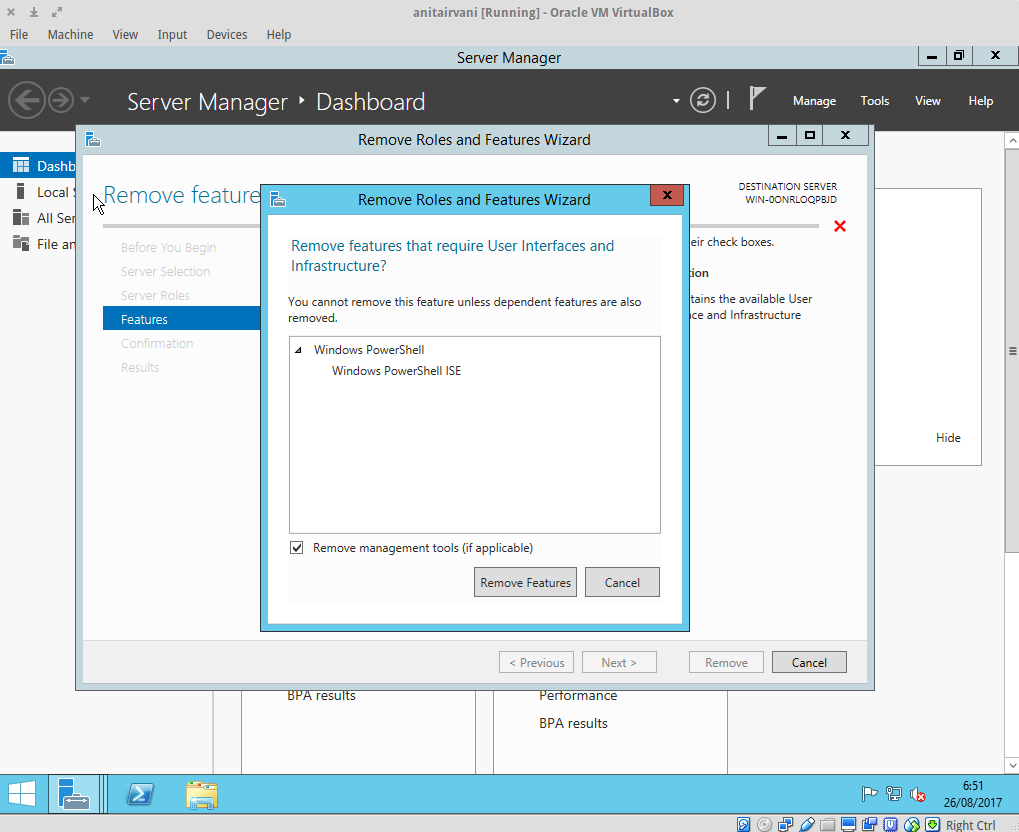Click the muted volume tray icon
1019x832 pixels.
918,794
